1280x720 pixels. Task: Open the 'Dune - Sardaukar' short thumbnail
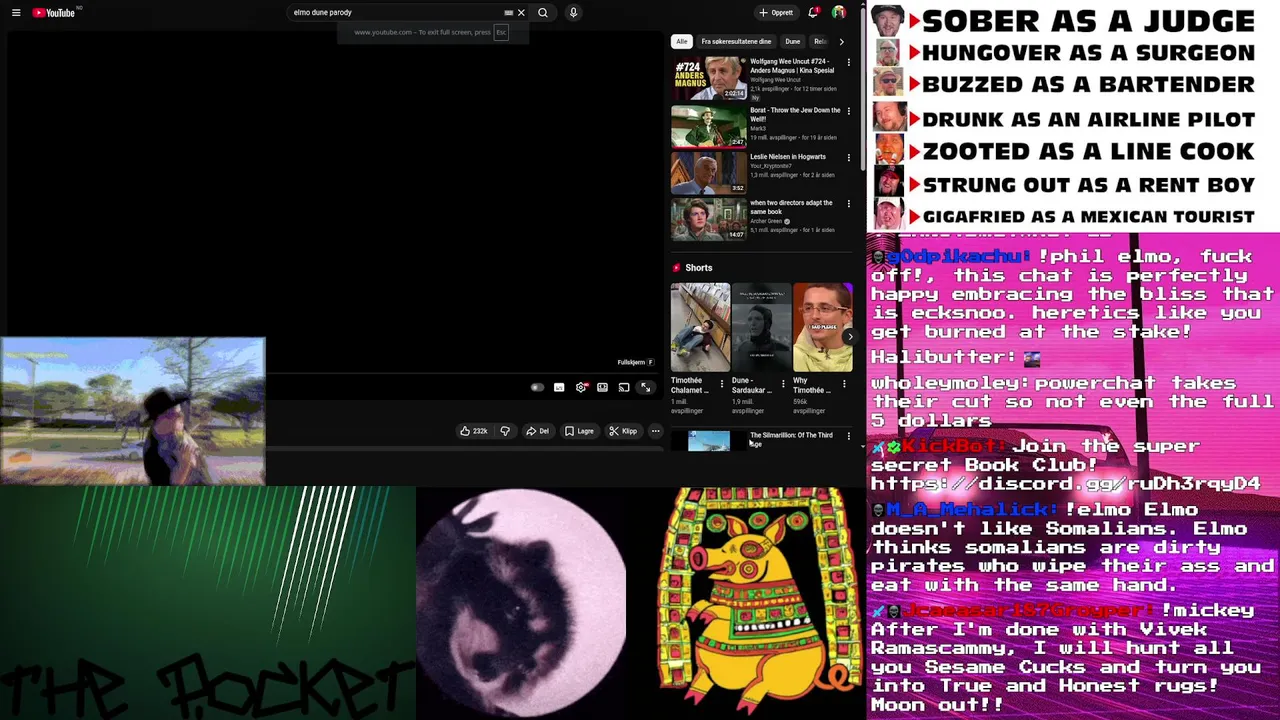pyautogui.click(x=761, y=327)
